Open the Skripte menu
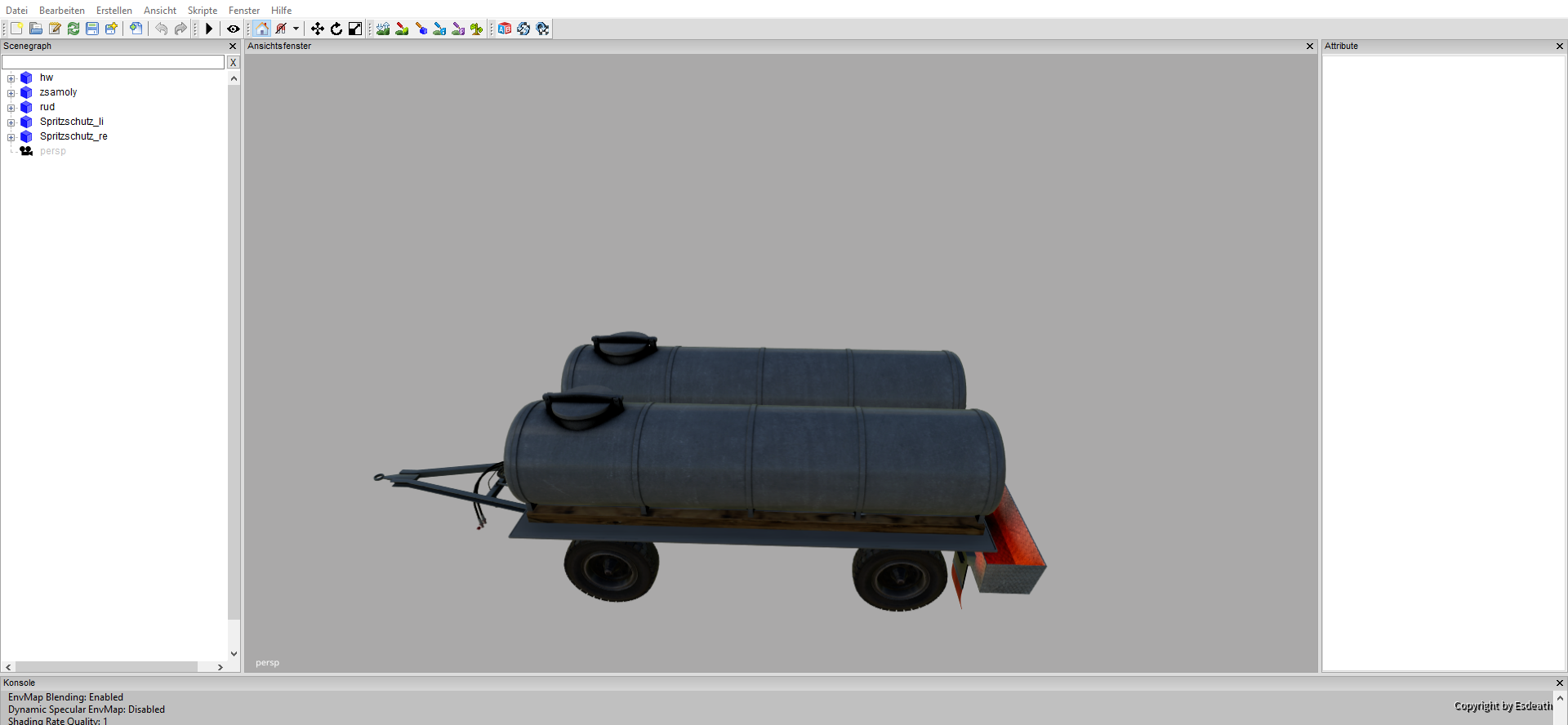Viewport: 1568px width, 725px height. tap(203, 11)
